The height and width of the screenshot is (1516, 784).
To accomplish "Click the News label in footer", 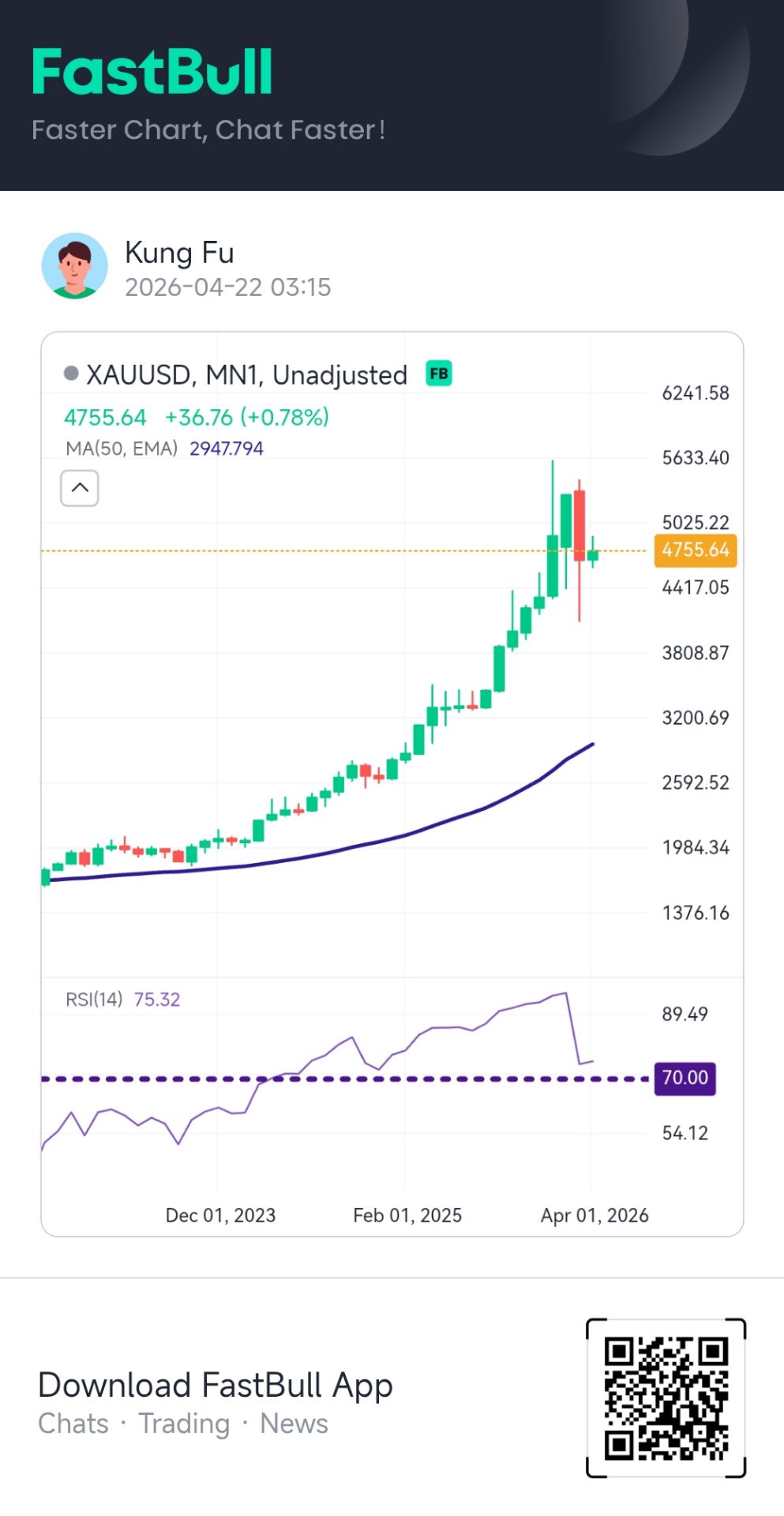I will click(x=294, y=1424).
